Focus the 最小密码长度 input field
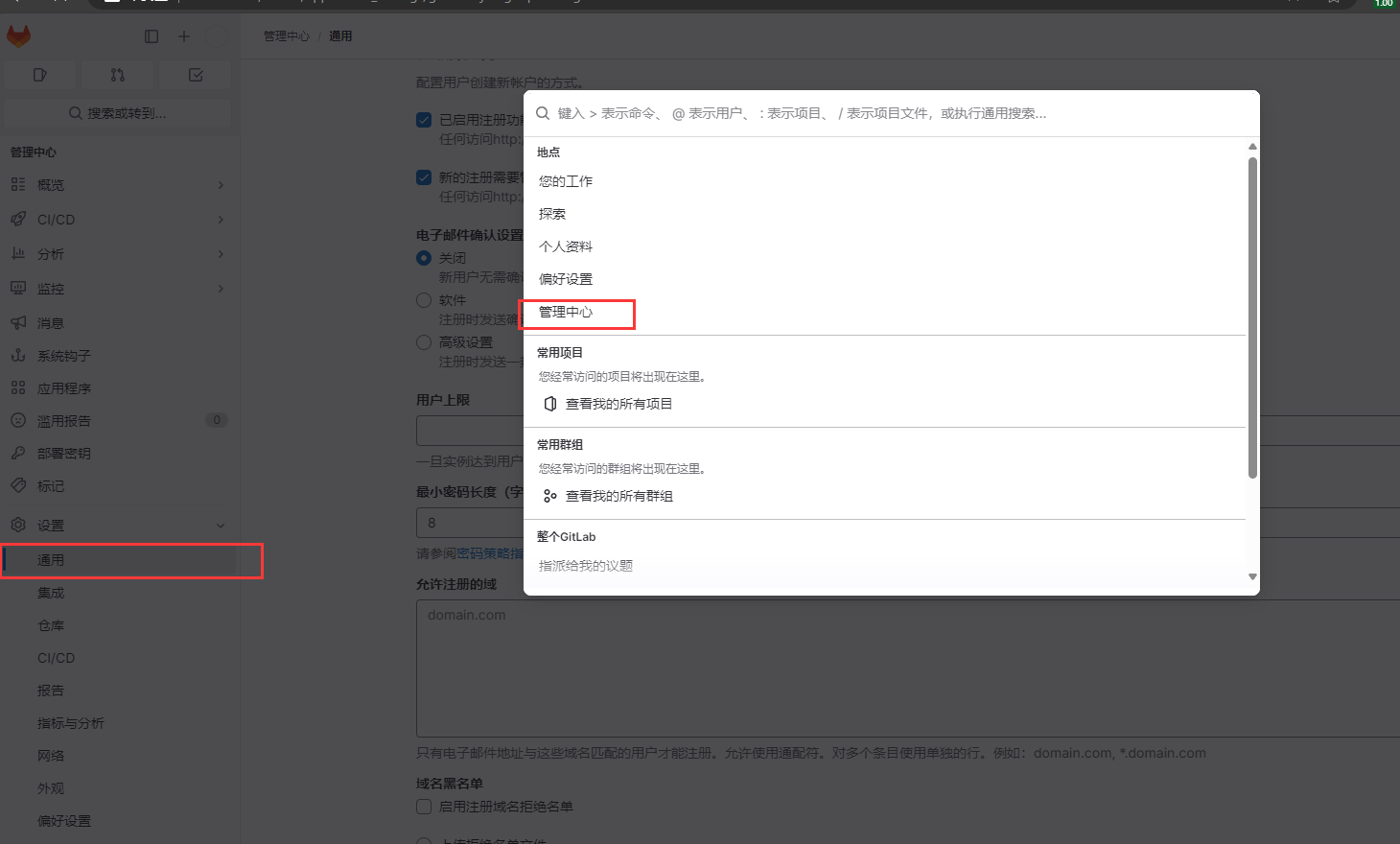The width and height of the screenshot is (1400, 844). (908, 523)
